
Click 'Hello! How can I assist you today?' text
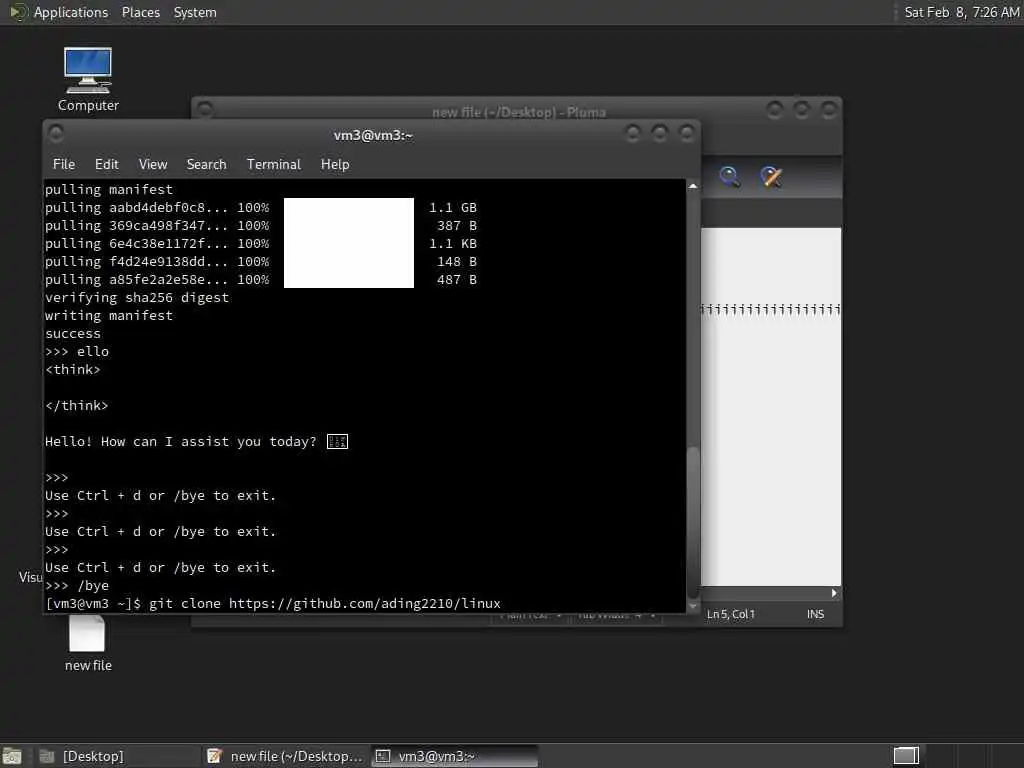[180, 441]
